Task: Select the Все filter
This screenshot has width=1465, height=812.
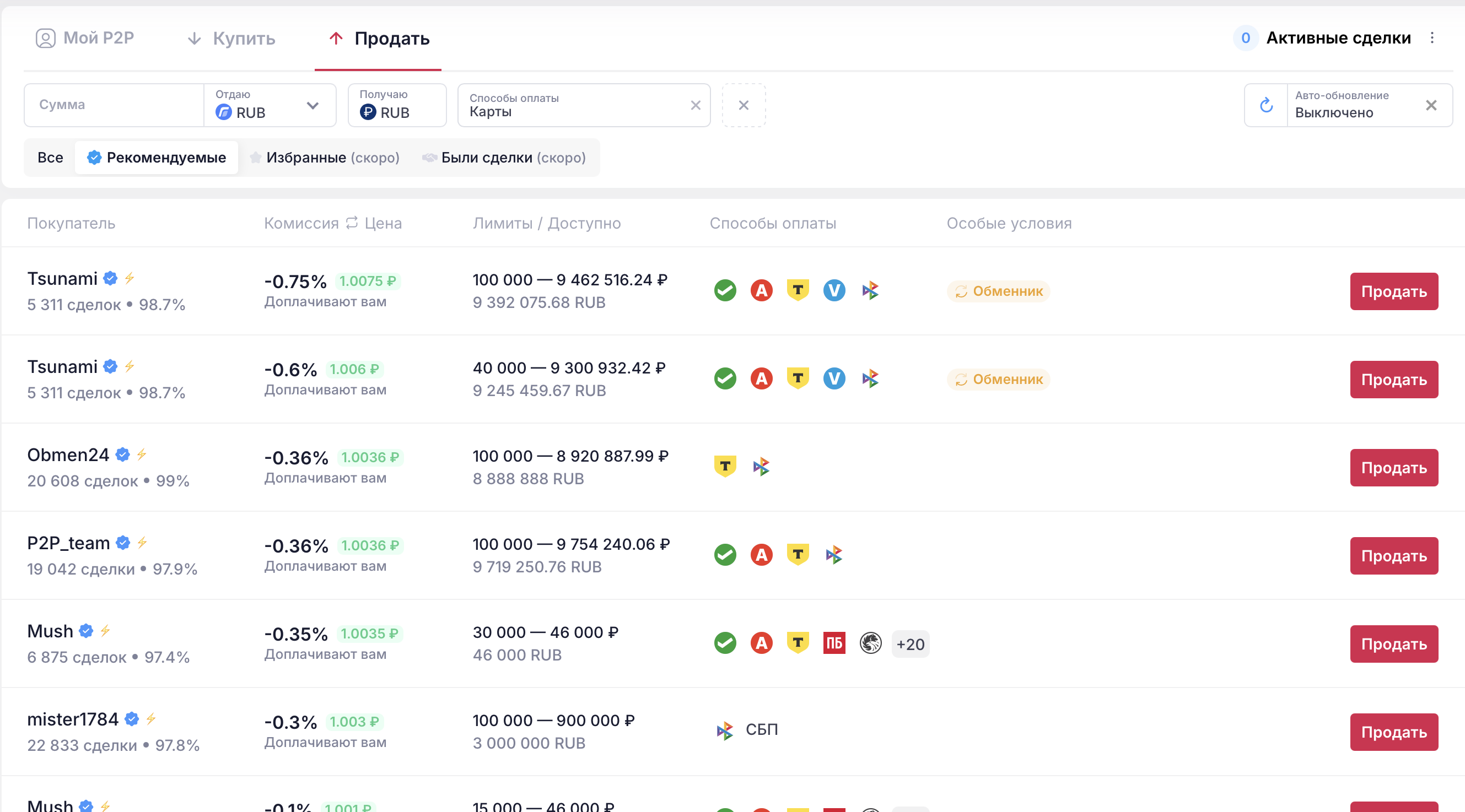Action: pos(50,158)
